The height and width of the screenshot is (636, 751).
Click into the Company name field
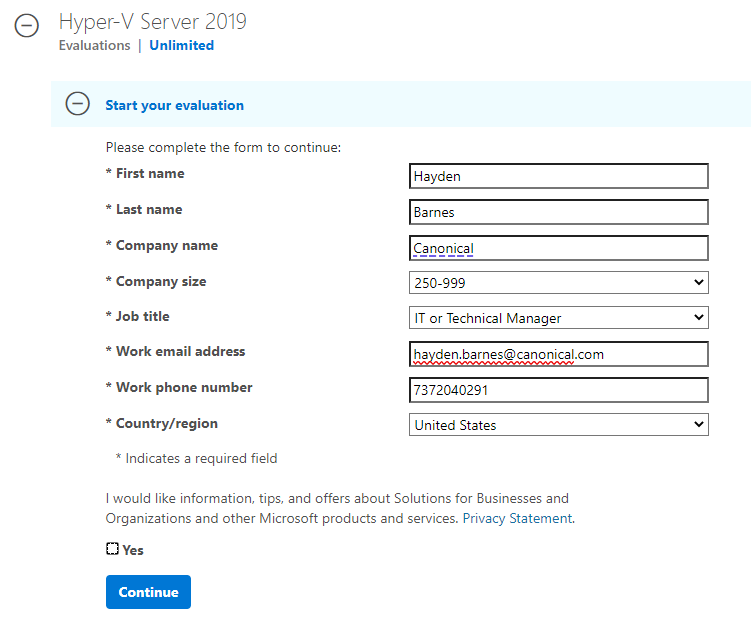558,248
